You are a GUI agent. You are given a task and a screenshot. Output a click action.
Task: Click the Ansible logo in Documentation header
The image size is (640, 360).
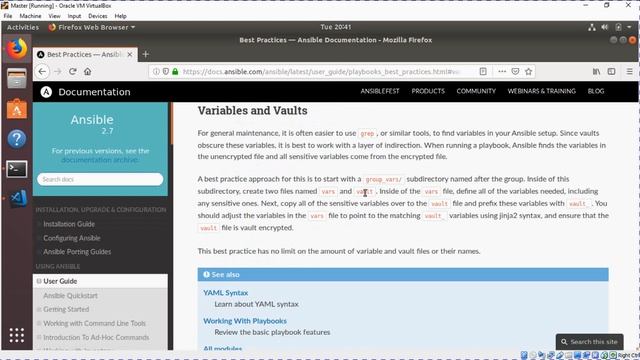[46, 92]
